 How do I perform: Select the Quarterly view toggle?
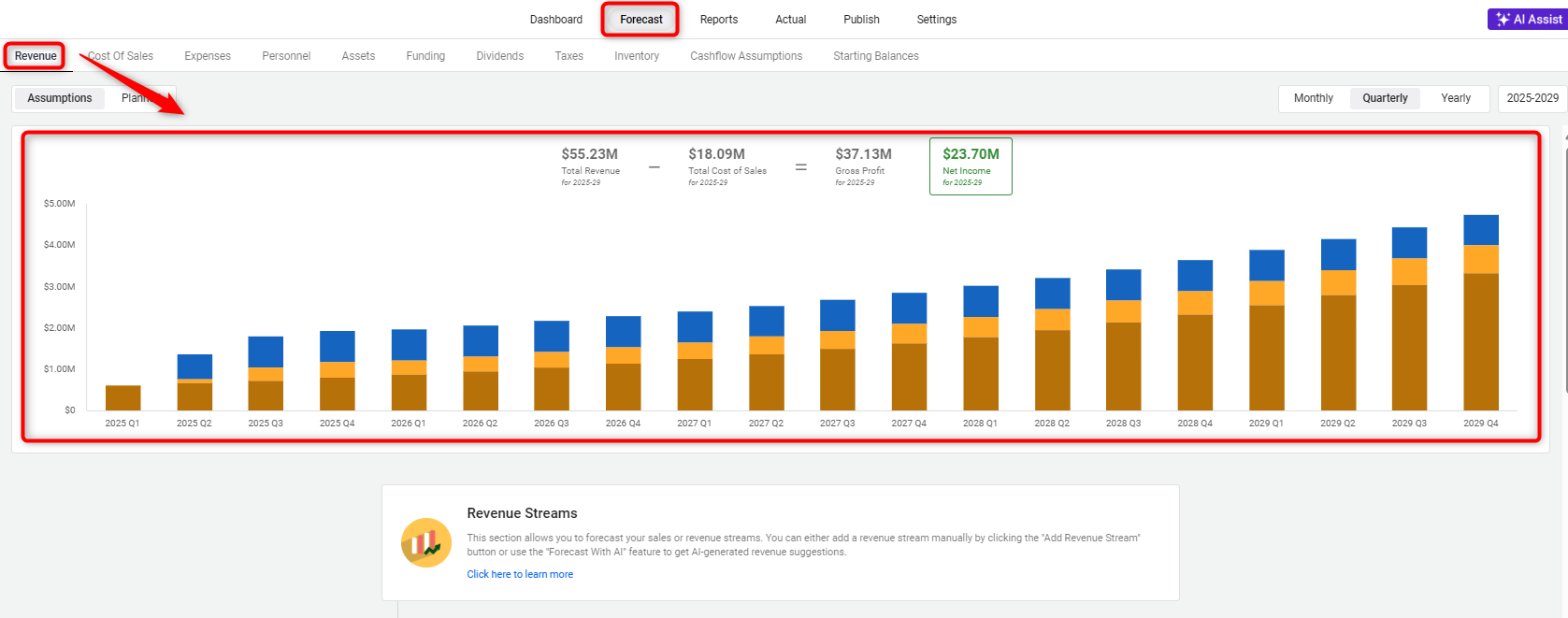[x=1384, y=98]
